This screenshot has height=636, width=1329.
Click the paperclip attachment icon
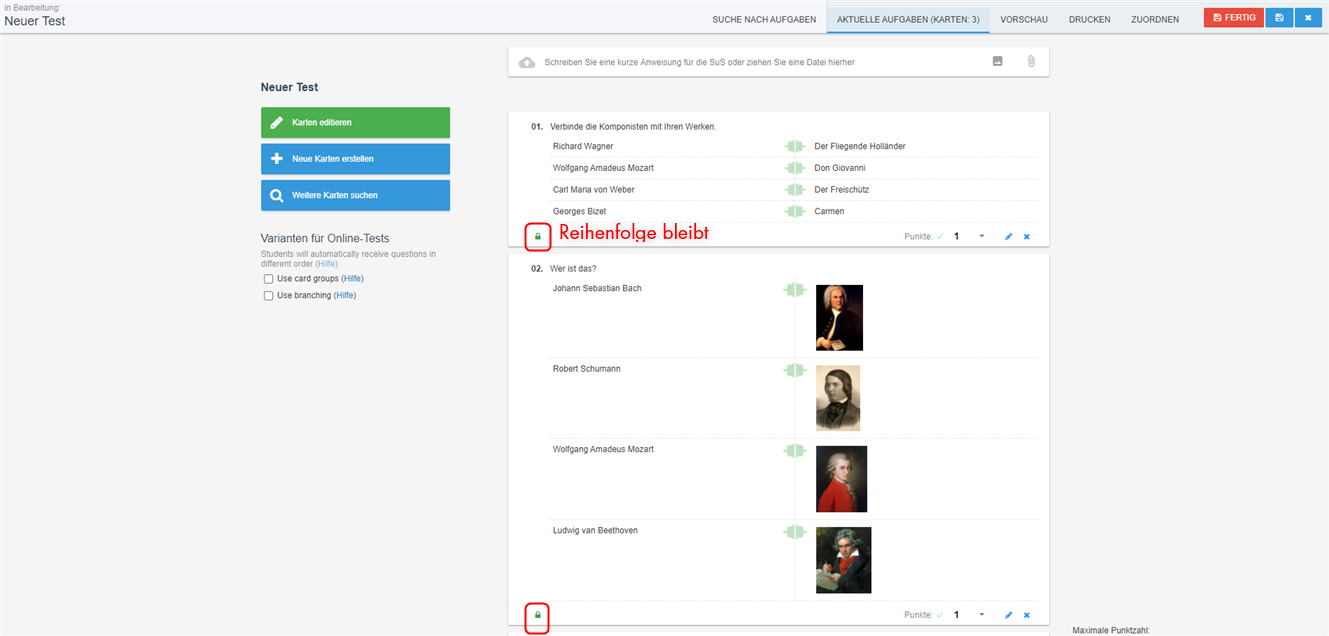[1031, 62]
